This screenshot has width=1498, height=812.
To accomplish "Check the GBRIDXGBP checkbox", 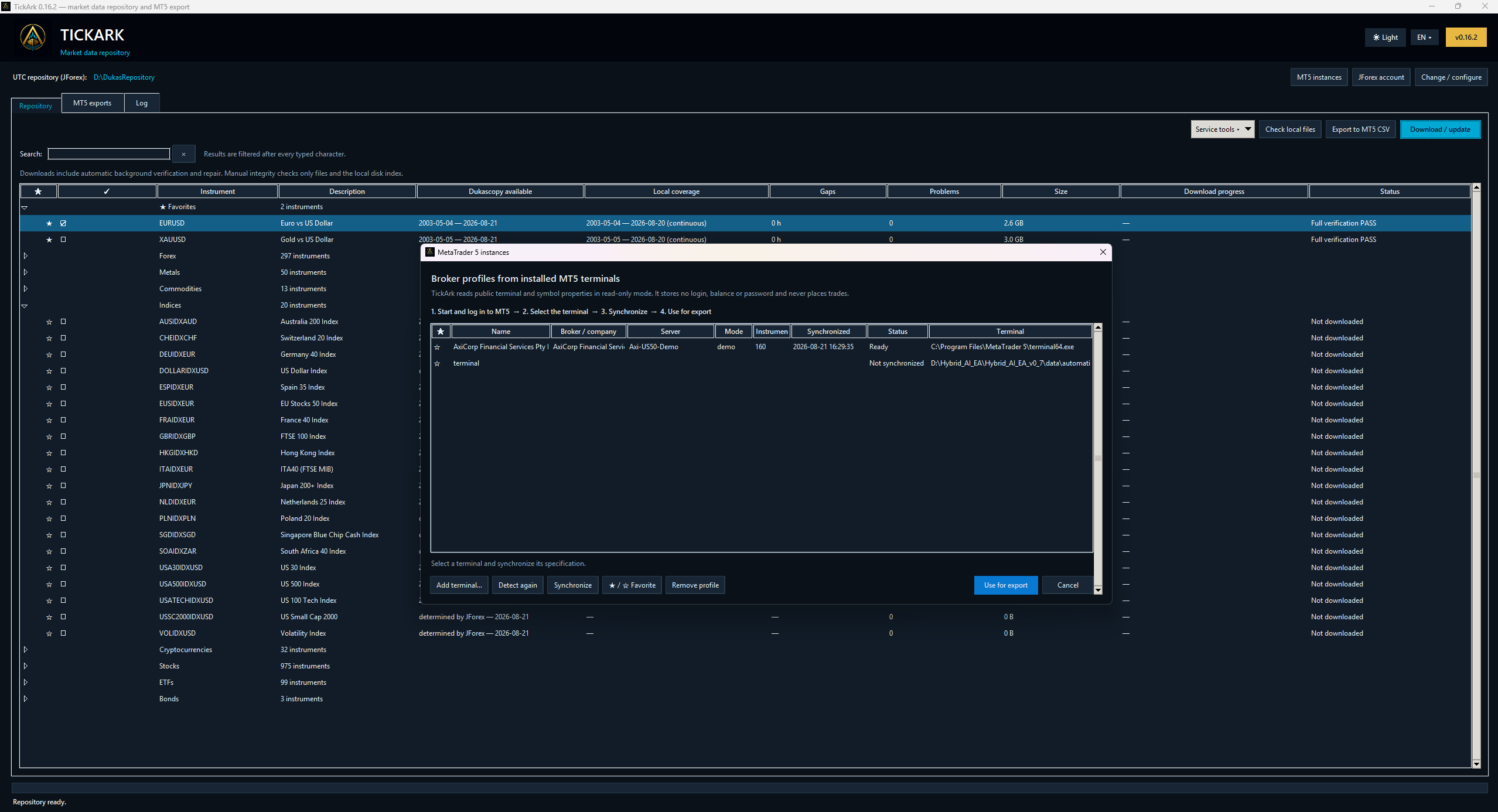I will [x=63, y=436].
